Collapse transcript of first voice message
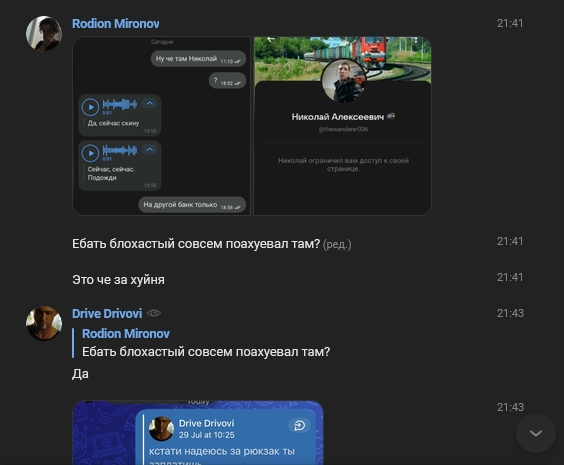 [150, 104]
